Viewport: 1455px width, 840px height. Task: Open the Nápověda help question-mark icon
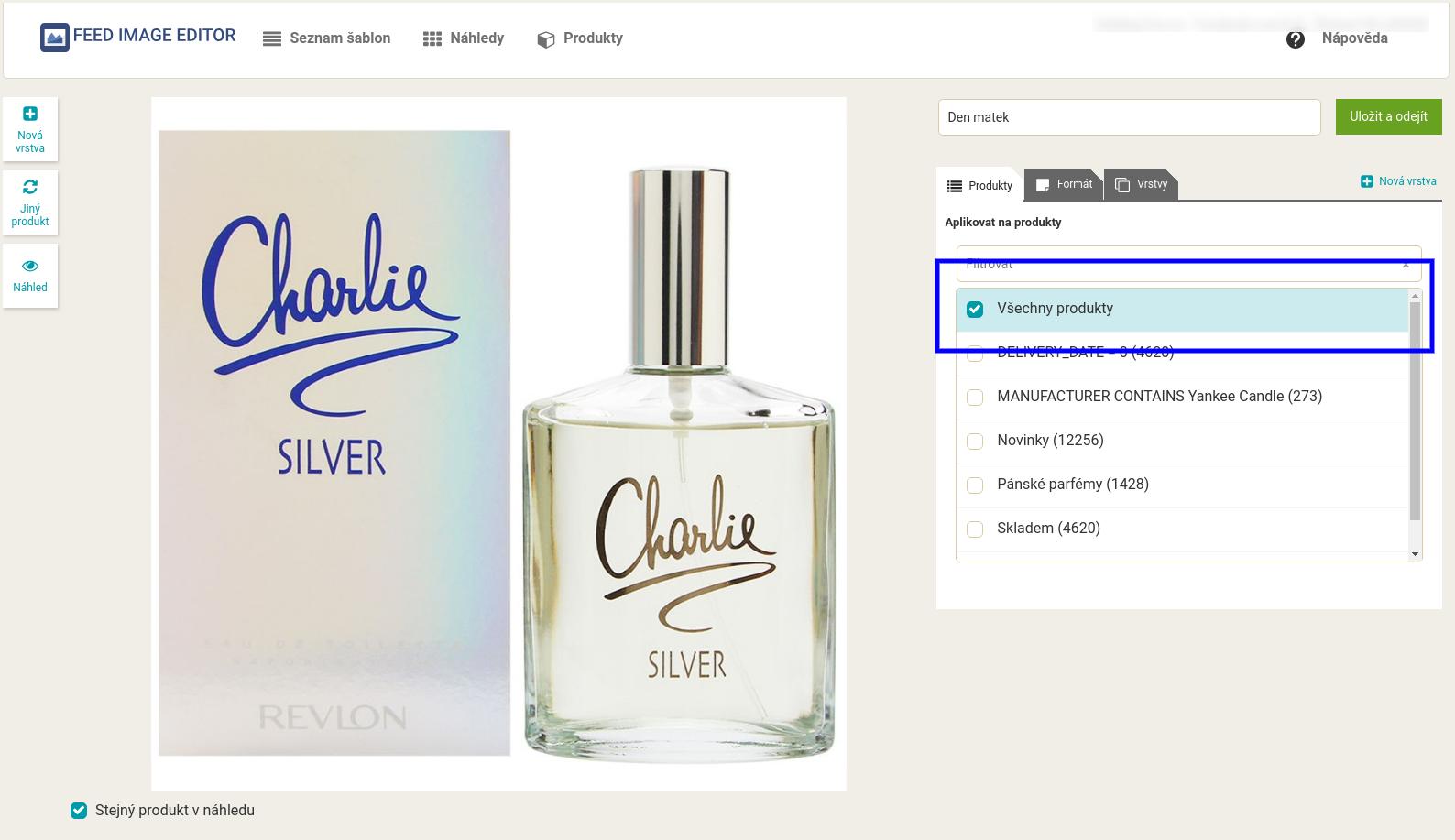(x=1295, y=39)
